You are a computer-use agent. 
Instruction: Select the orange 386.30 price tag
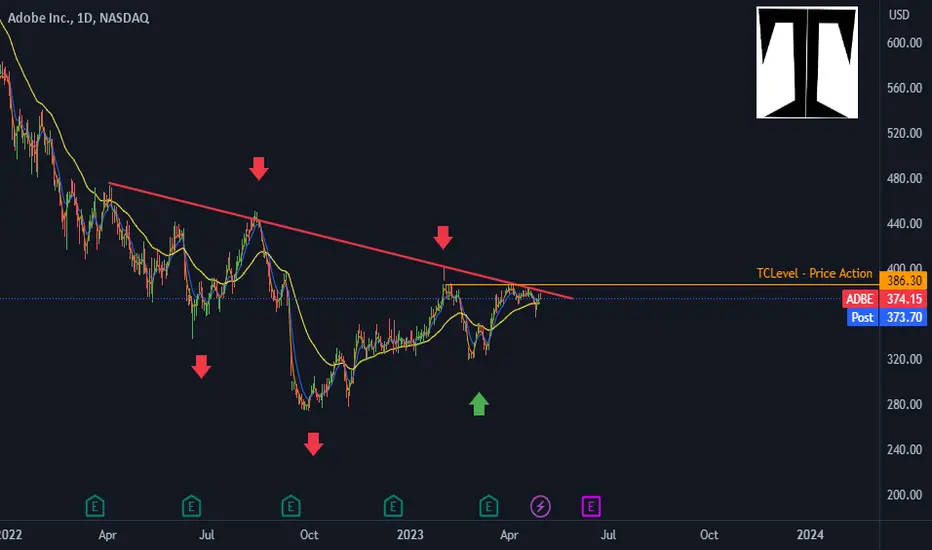(903, 280)
